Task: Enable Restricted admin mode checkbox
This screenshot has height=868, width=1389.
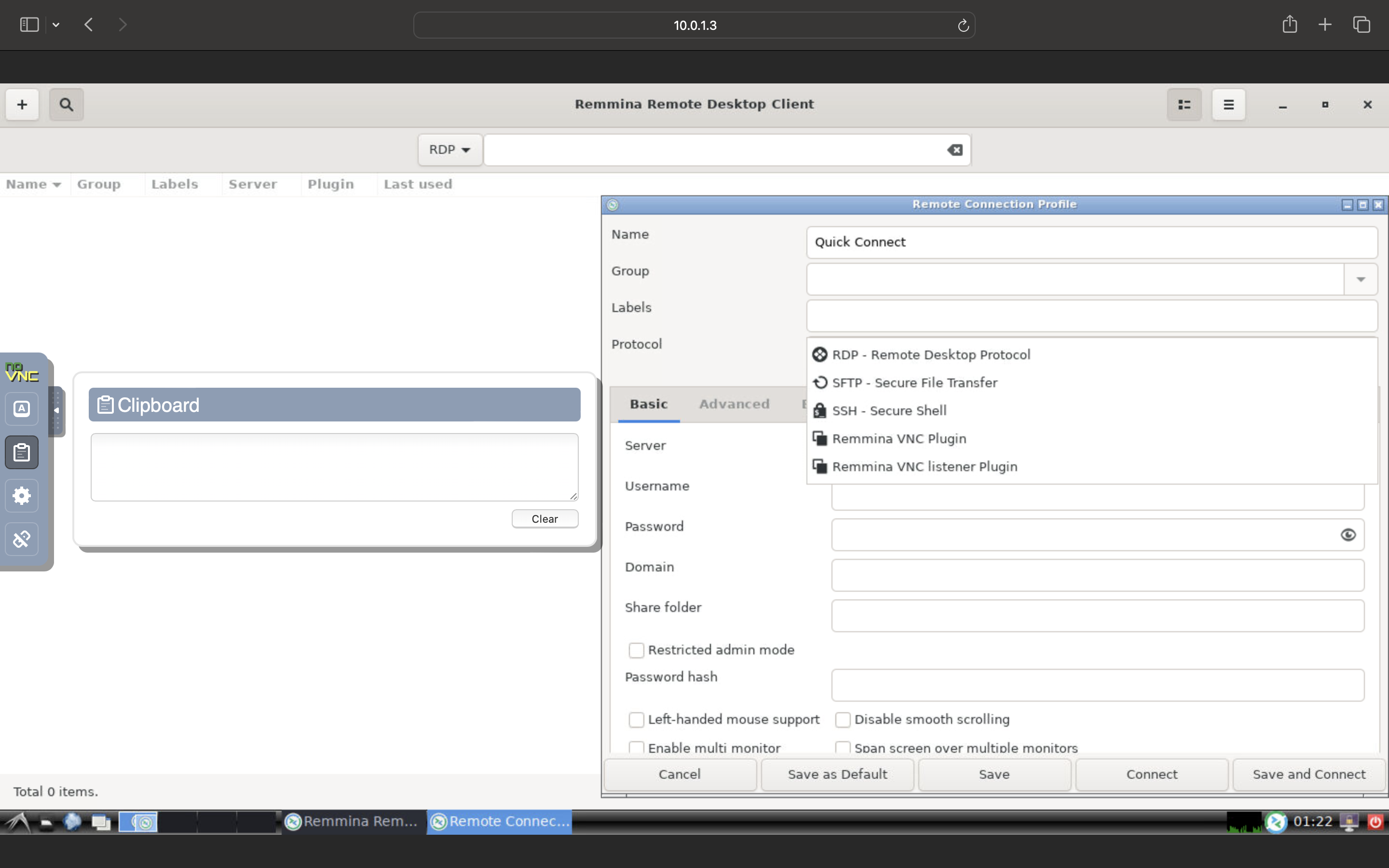Action: tap(636, 650)
